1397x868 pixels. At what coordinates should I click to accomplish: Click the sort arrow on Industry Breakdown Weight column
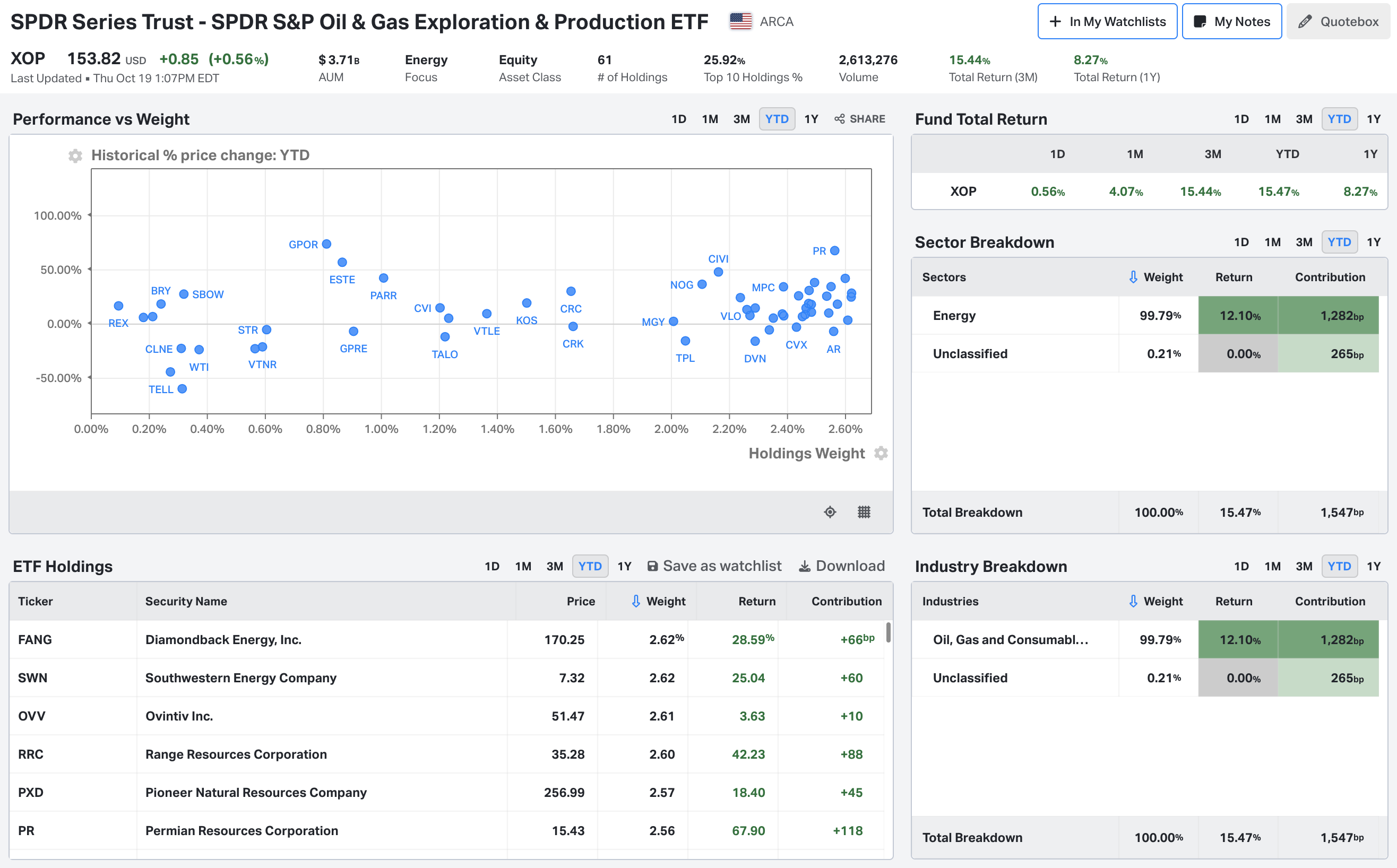tap(1133, 601)
